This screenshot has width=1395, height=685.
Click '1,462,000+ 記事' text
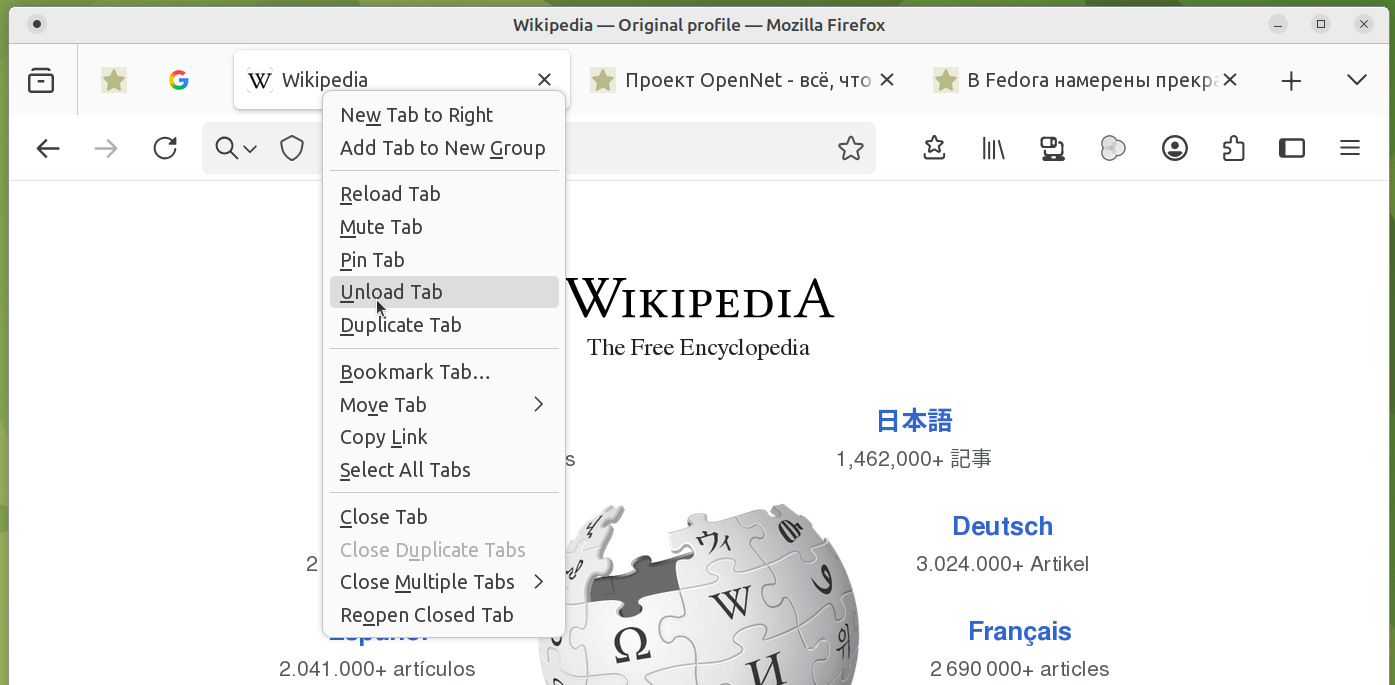coord(914,459)
